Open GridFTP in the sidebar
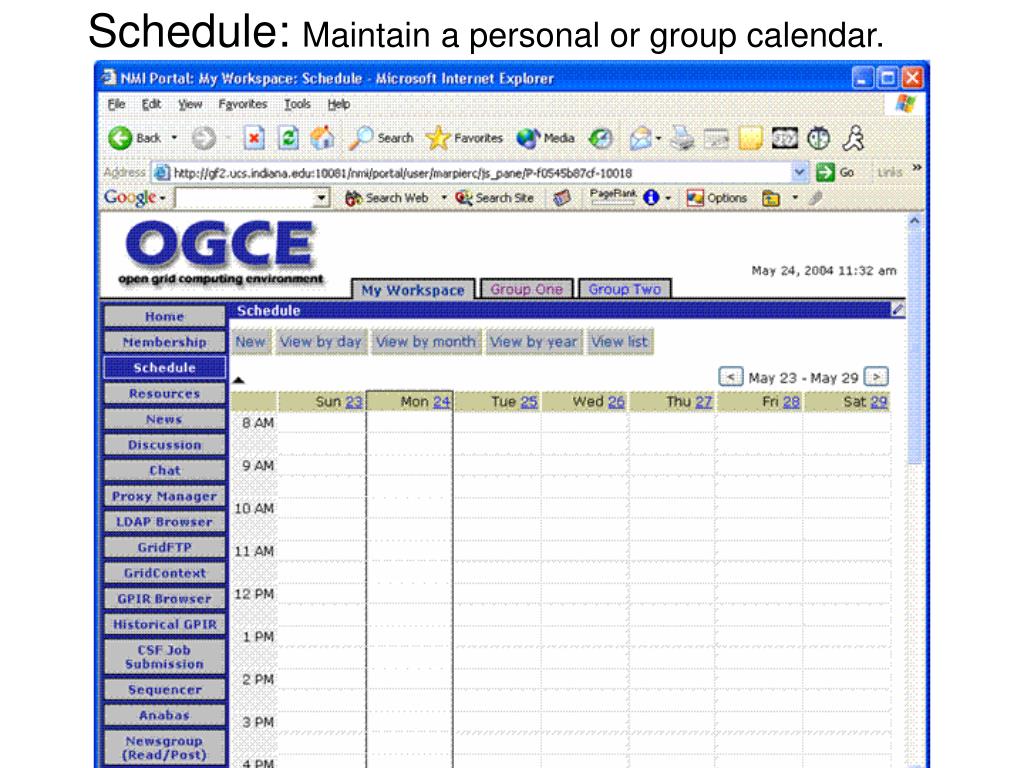 pos(165,547)
